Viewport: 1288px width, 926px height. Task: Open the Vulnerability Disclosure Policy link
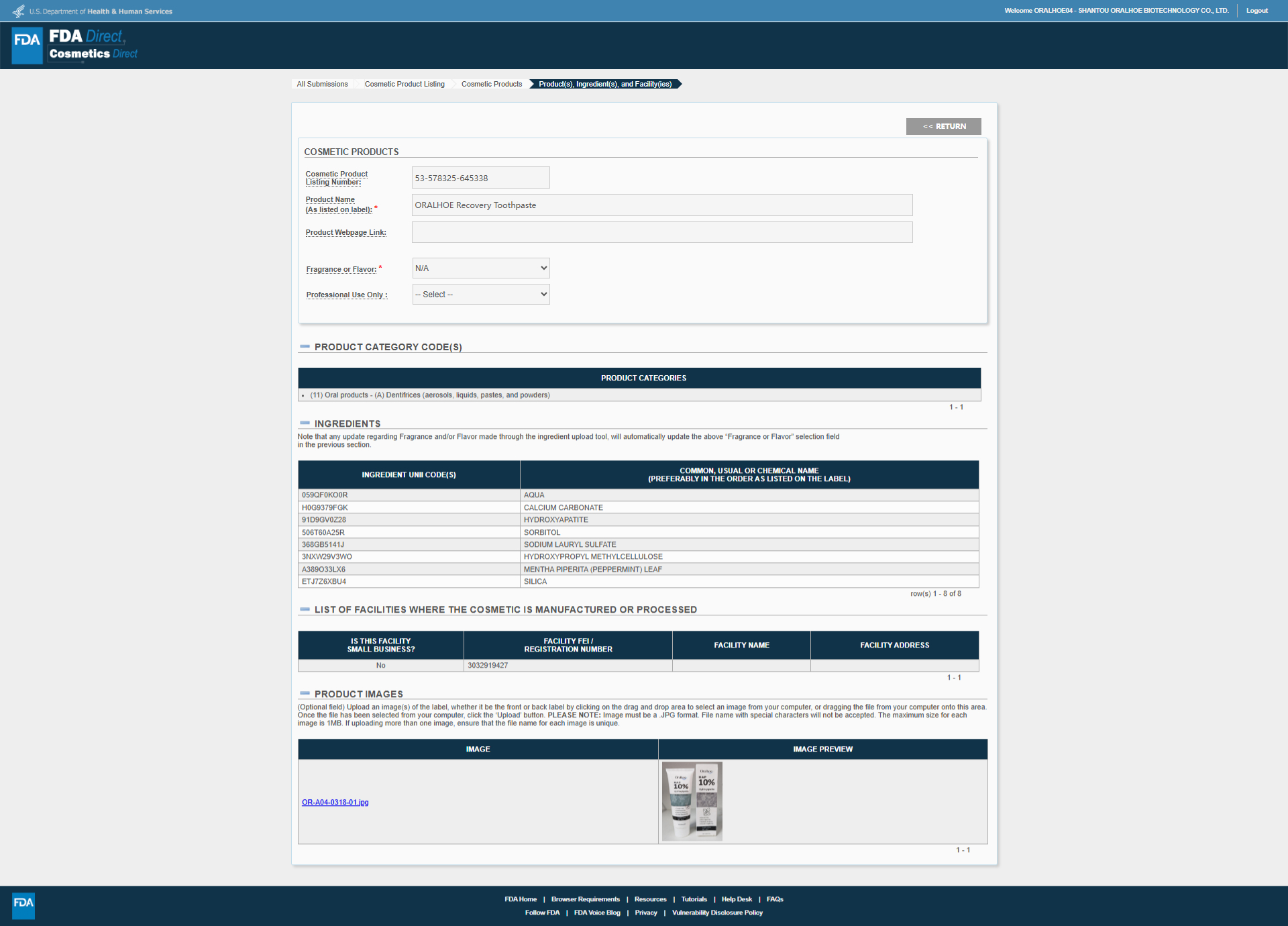(717, 913)
